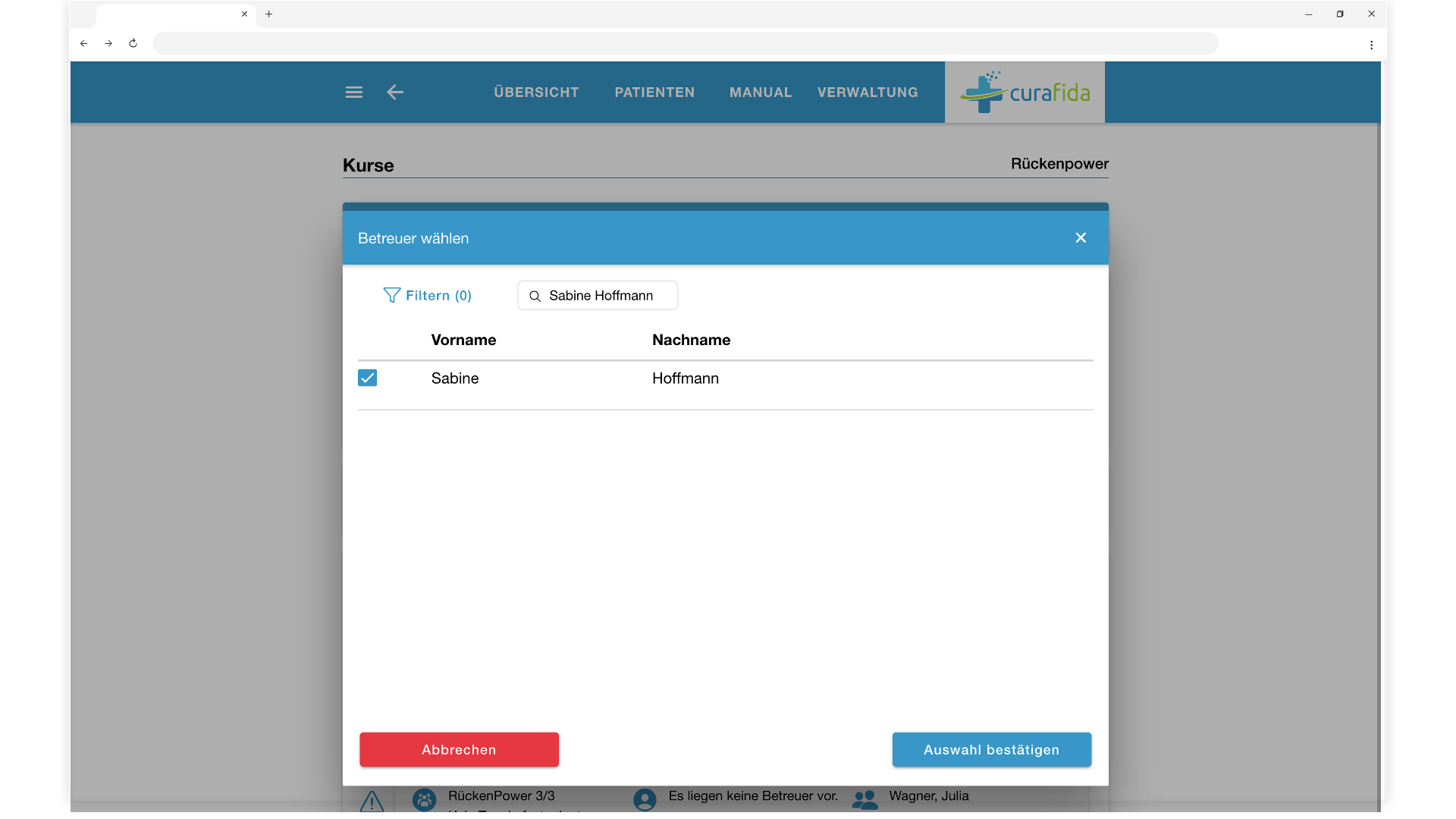Click the Wagner, Julia text
The width and height of the screenshot is (1456, 819).
pos(929,796)
